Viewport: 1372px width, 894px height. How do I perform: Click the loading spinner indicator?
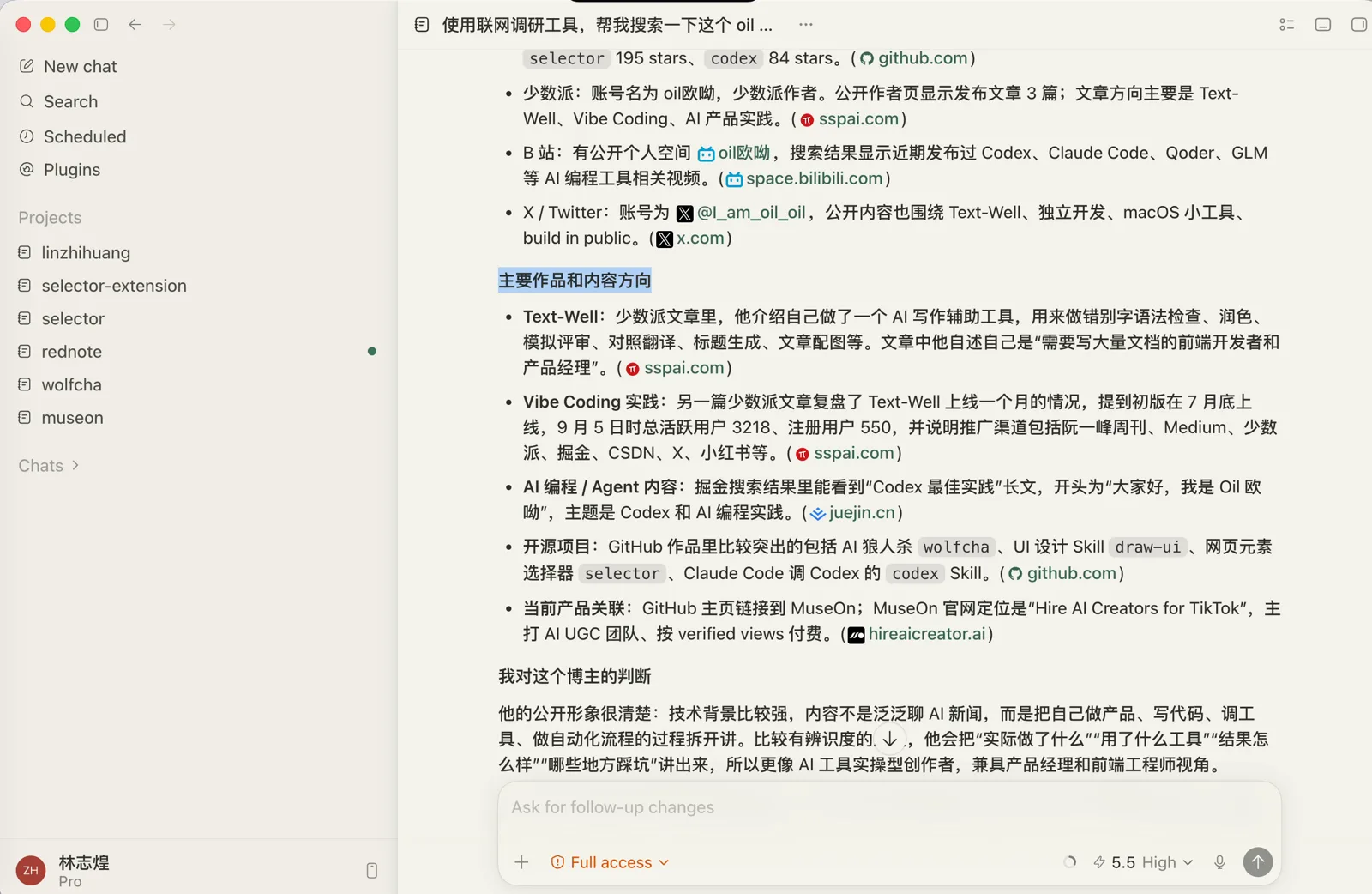point(1069,862)
